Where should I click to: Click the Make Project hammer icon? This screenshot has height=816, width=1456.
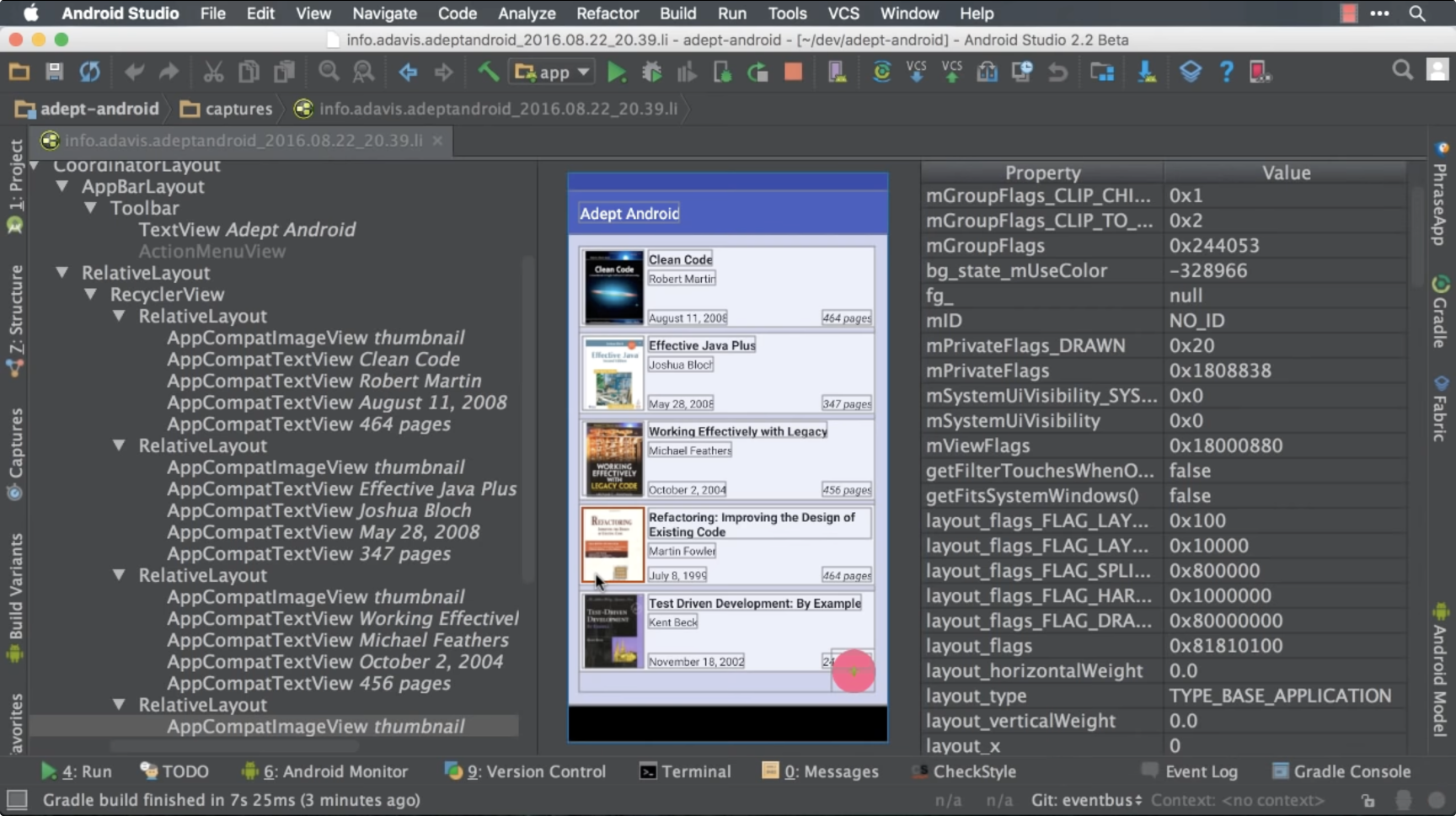tap(488, 72)
